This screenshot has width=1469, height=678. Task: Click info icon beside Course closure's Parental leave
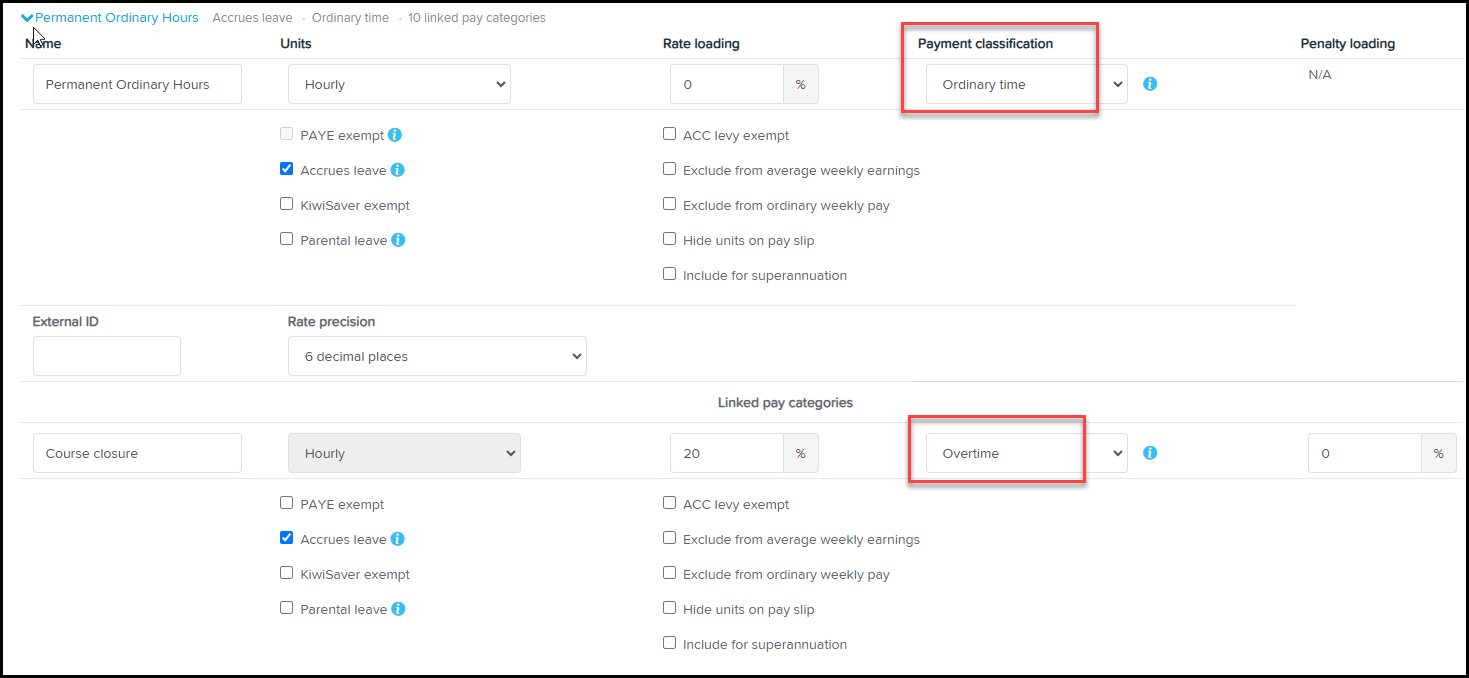(398, 609)
